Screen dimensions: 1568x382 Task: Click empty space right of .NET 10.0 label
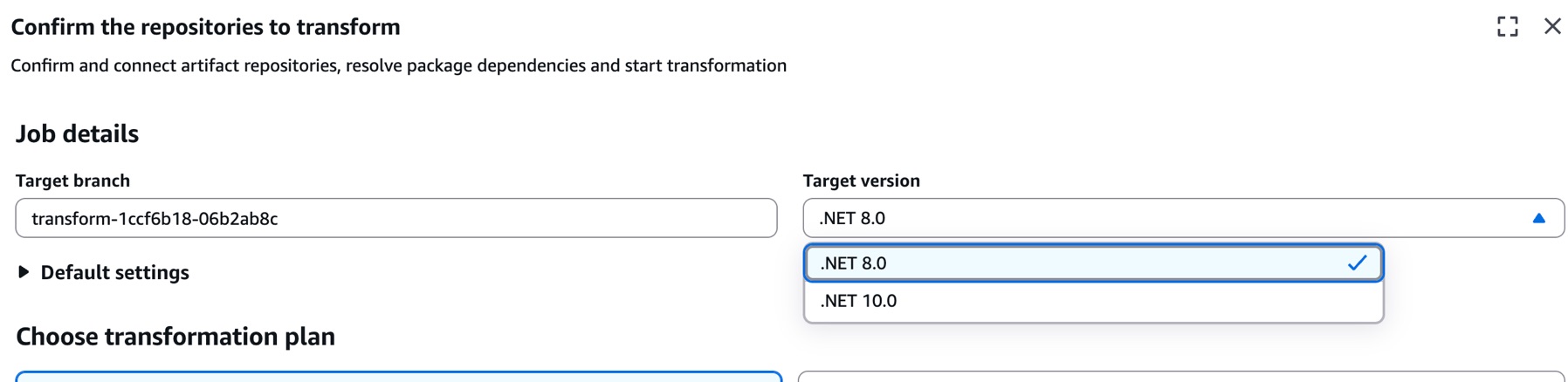(1135, 301)
